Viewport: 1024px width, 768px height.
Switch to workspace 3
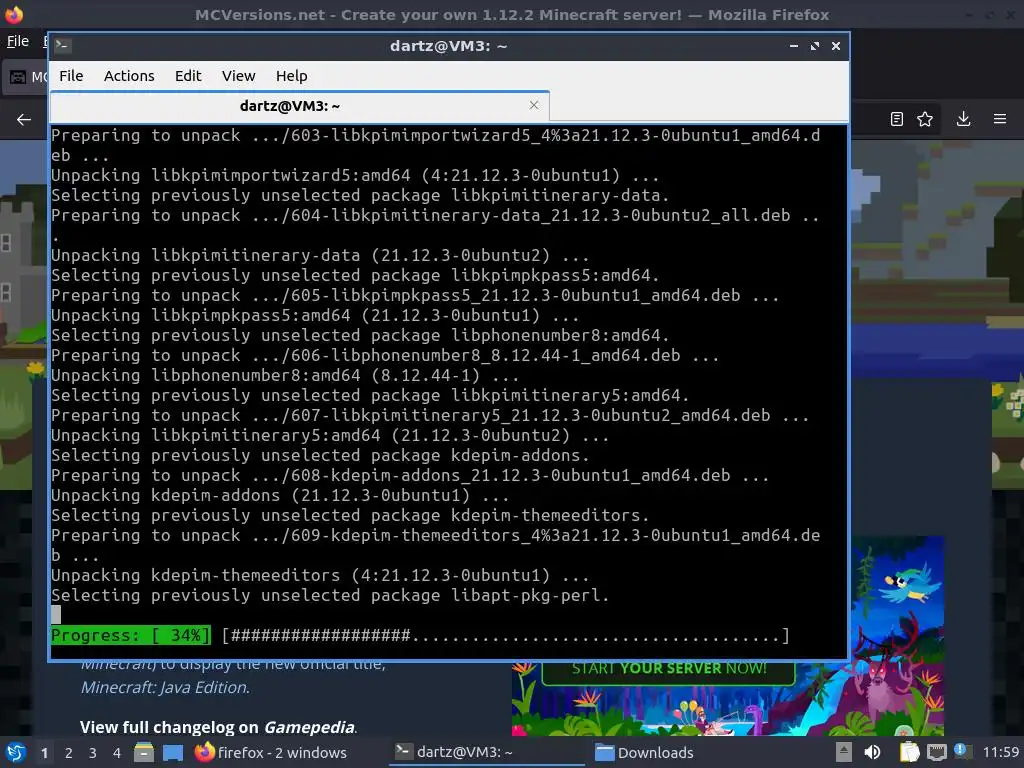coord(93,753)
